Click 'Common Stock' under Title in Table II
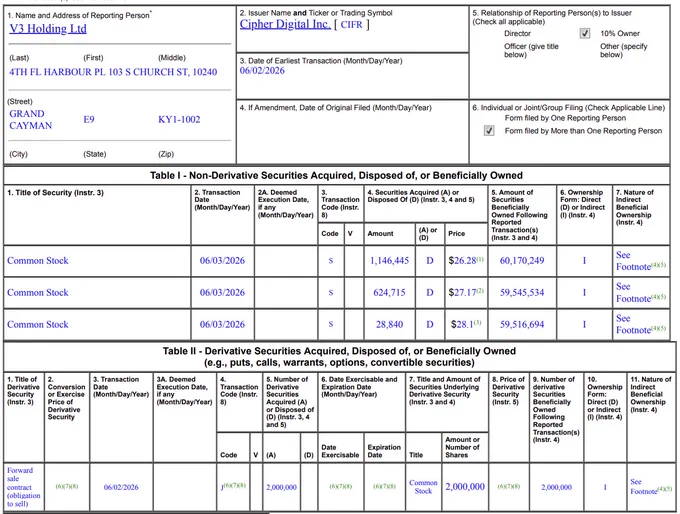 [x=423, y=487]
